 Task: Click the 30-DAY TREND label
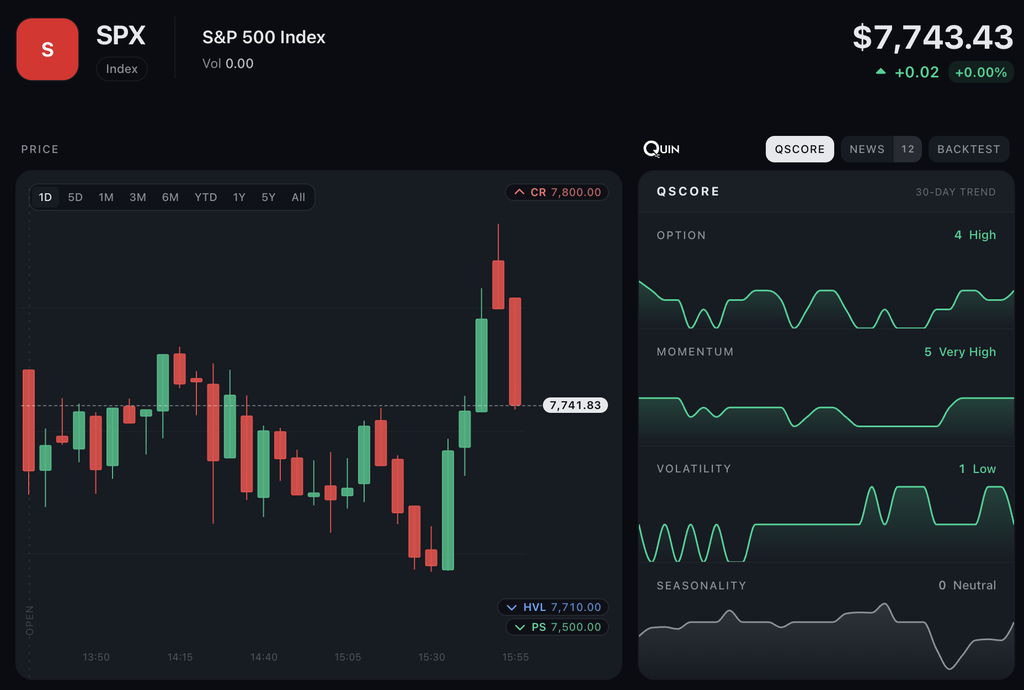pyautogui.click(x=955, y=192)
